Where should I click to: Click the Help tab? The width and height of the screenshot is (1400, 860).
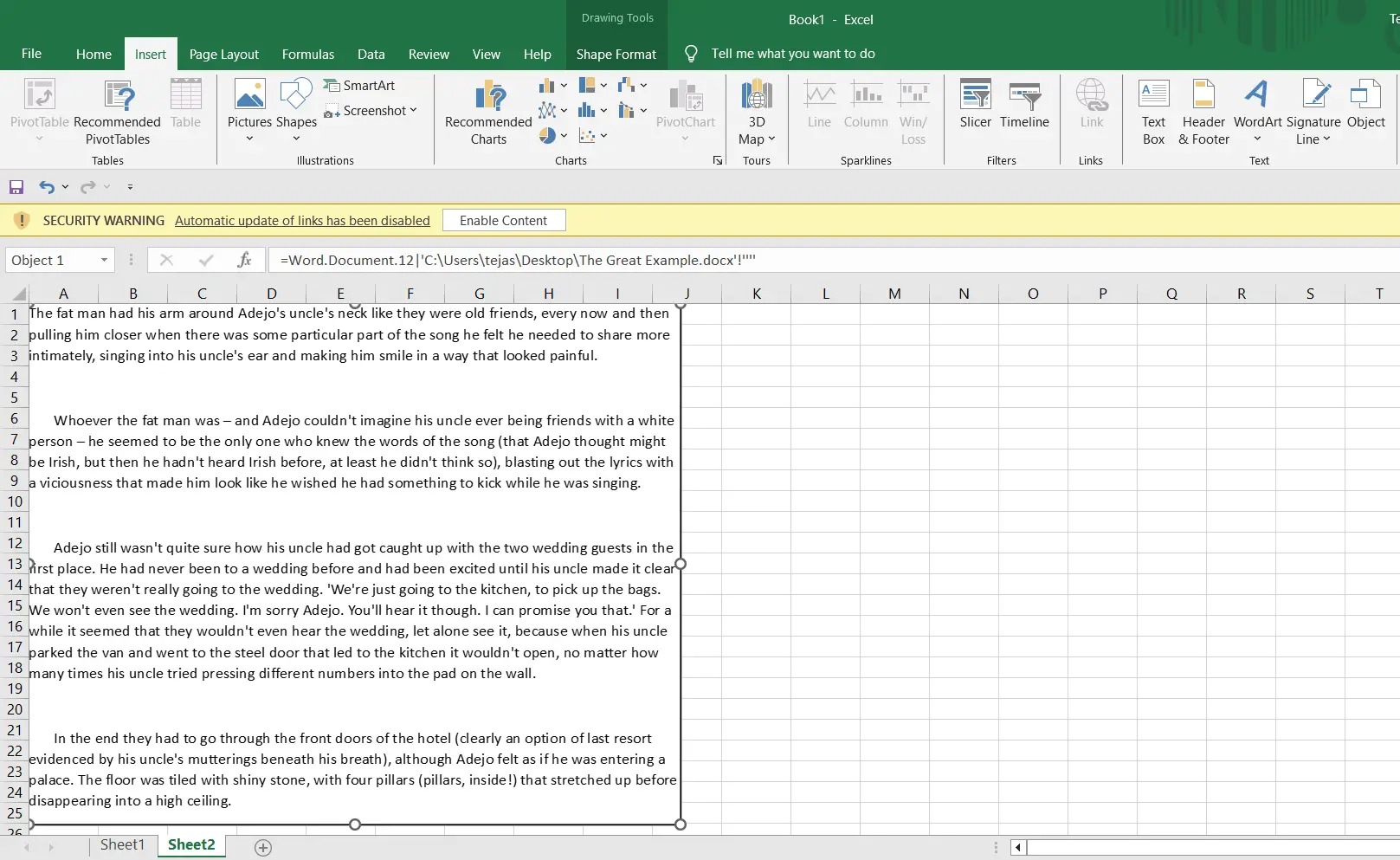coord(538,54)
